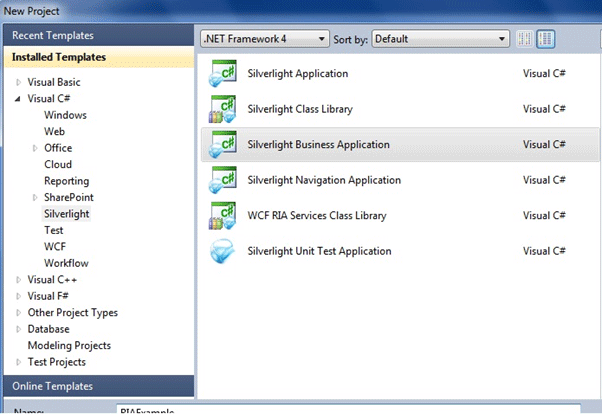Select the Office category label
Image resolution: width=602 pixels, height=414 pixels.
58,148
